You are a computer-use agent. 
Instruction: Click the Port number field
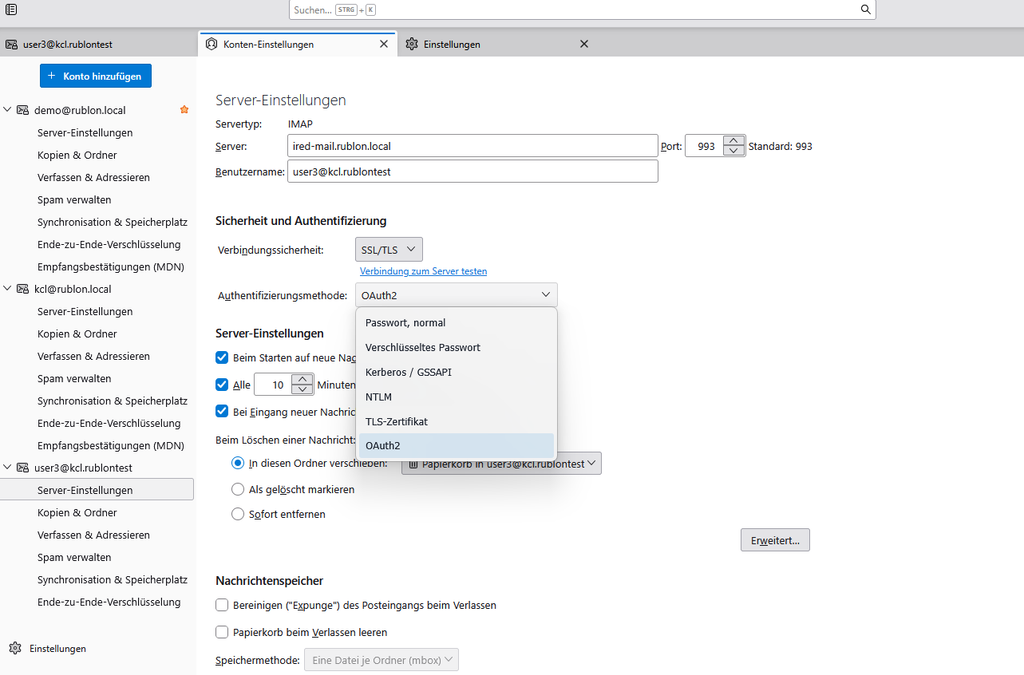click(705, 146)
